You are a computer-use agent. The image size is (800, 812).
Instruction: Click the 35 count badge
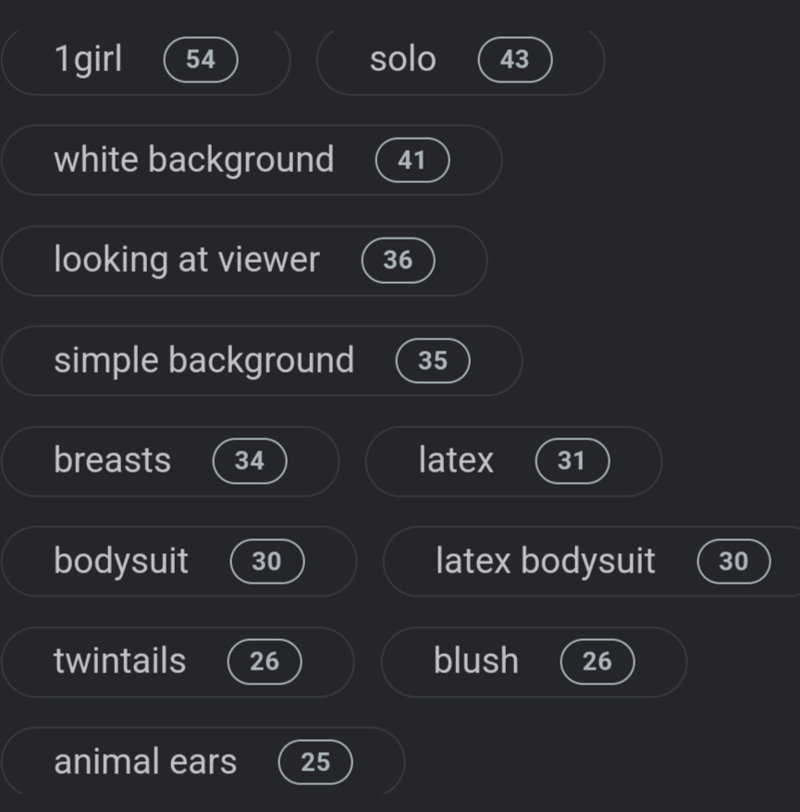(433, 360)
